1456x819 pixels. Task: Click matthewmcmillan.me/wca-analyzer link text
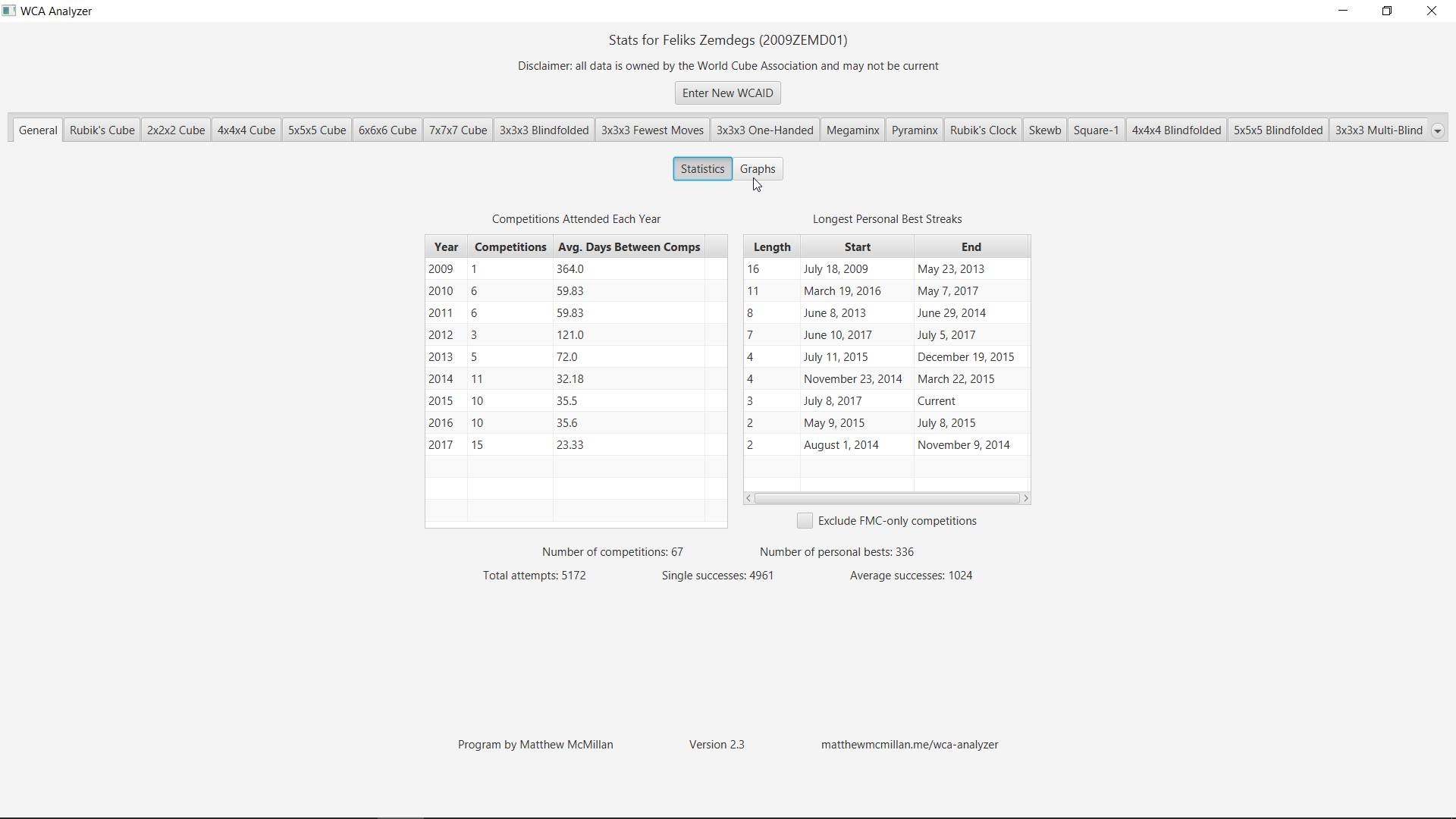click(x=909, y=745)
